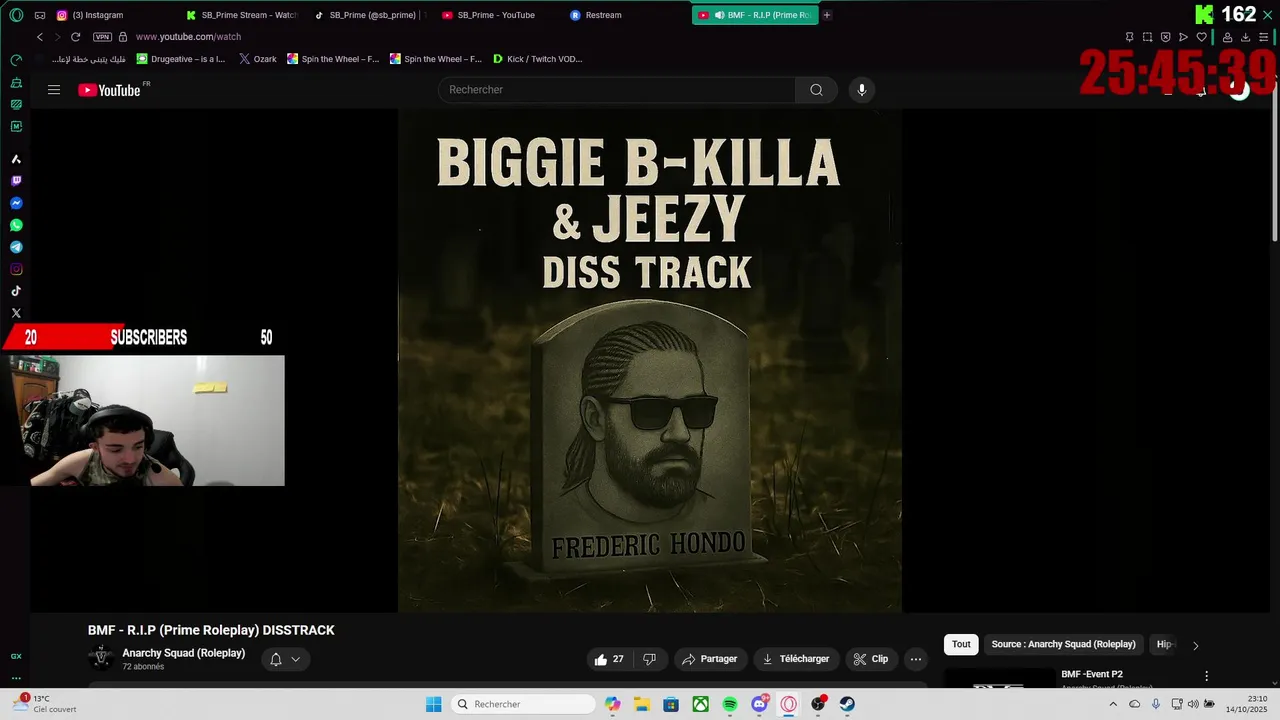Open Telegram in the Opera sidebar
The width and height of the screenshot is (1280, 720).
click(16, 247)
